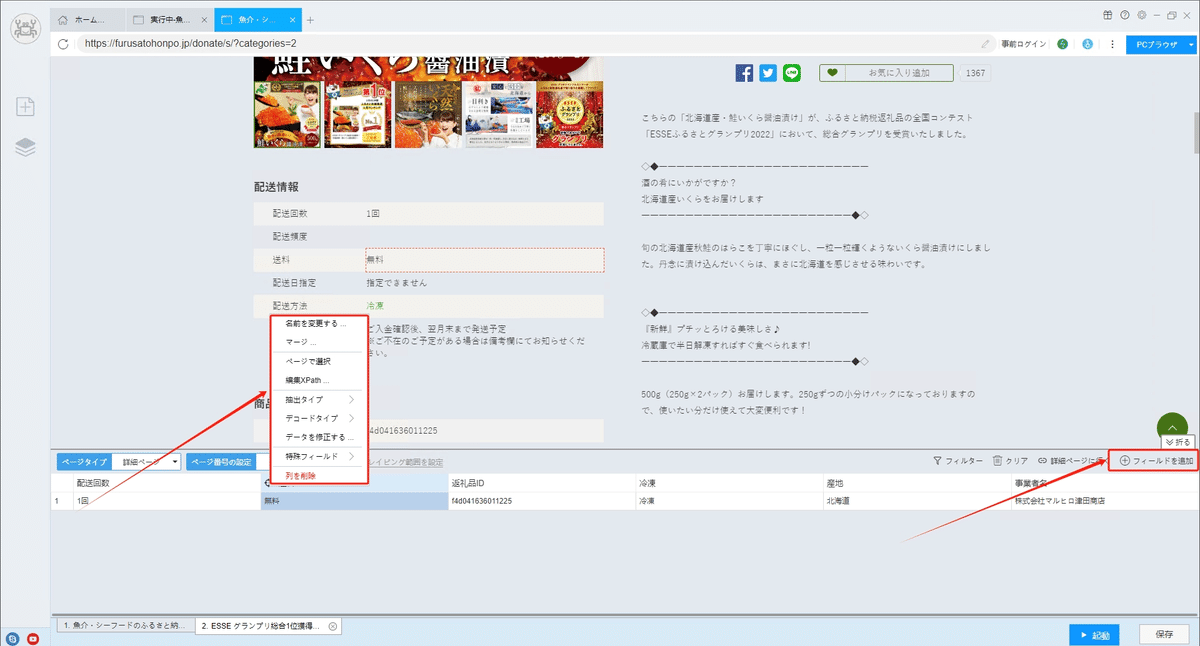Screen dimensions: 1200x646
Task: Open the settings gear icon
Action: (x=1141, y=15)
